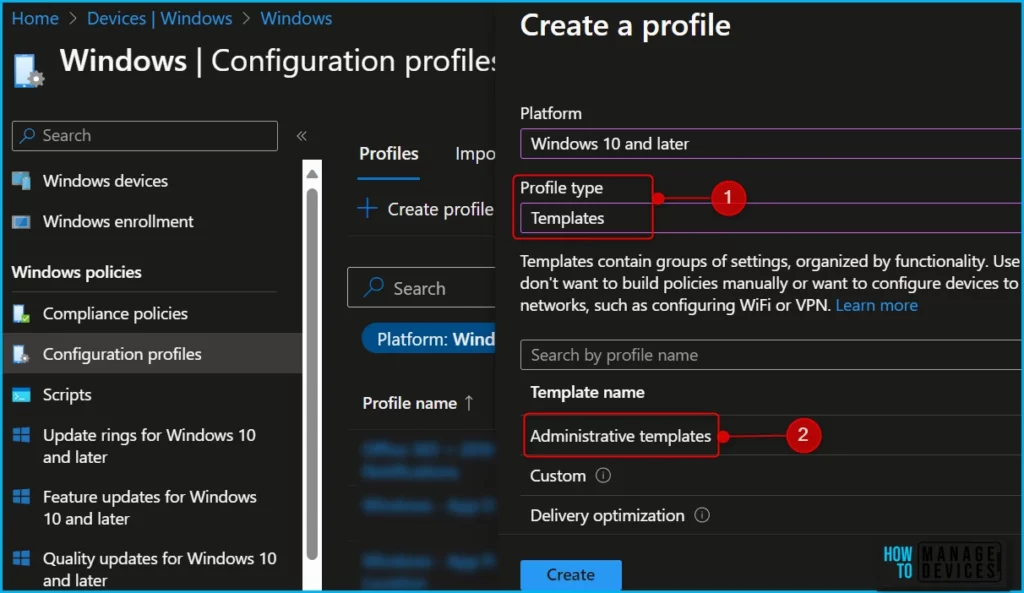Click the blue Create button
This screenshot has height=593, width=1024.
(571, 575)
